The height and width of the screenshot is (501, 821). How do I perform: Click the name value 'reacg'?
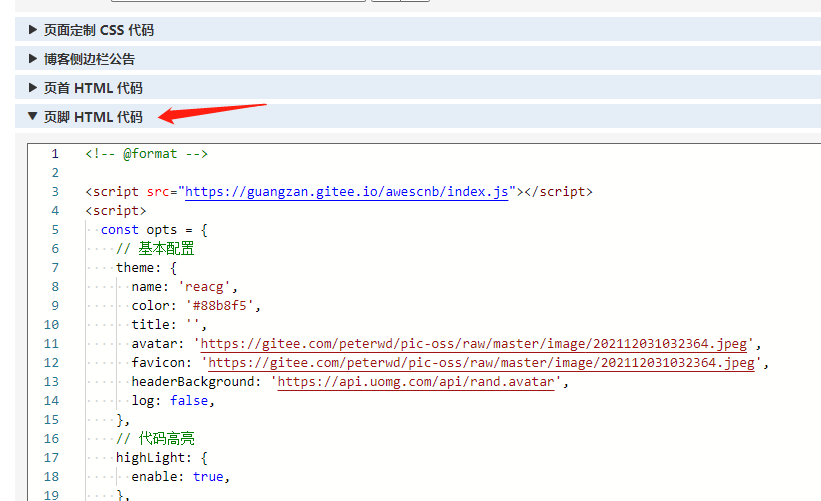[204, 287]
